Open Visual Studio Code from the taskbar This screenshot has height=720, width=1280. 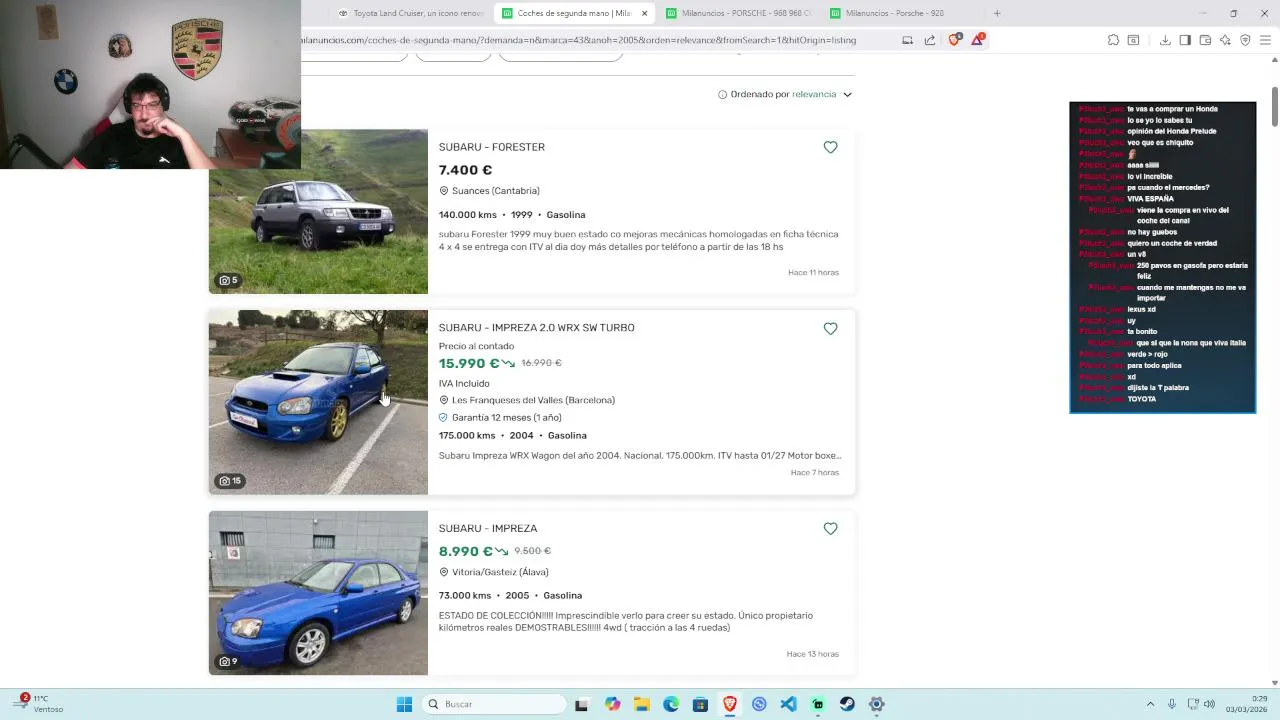point(789,704)
